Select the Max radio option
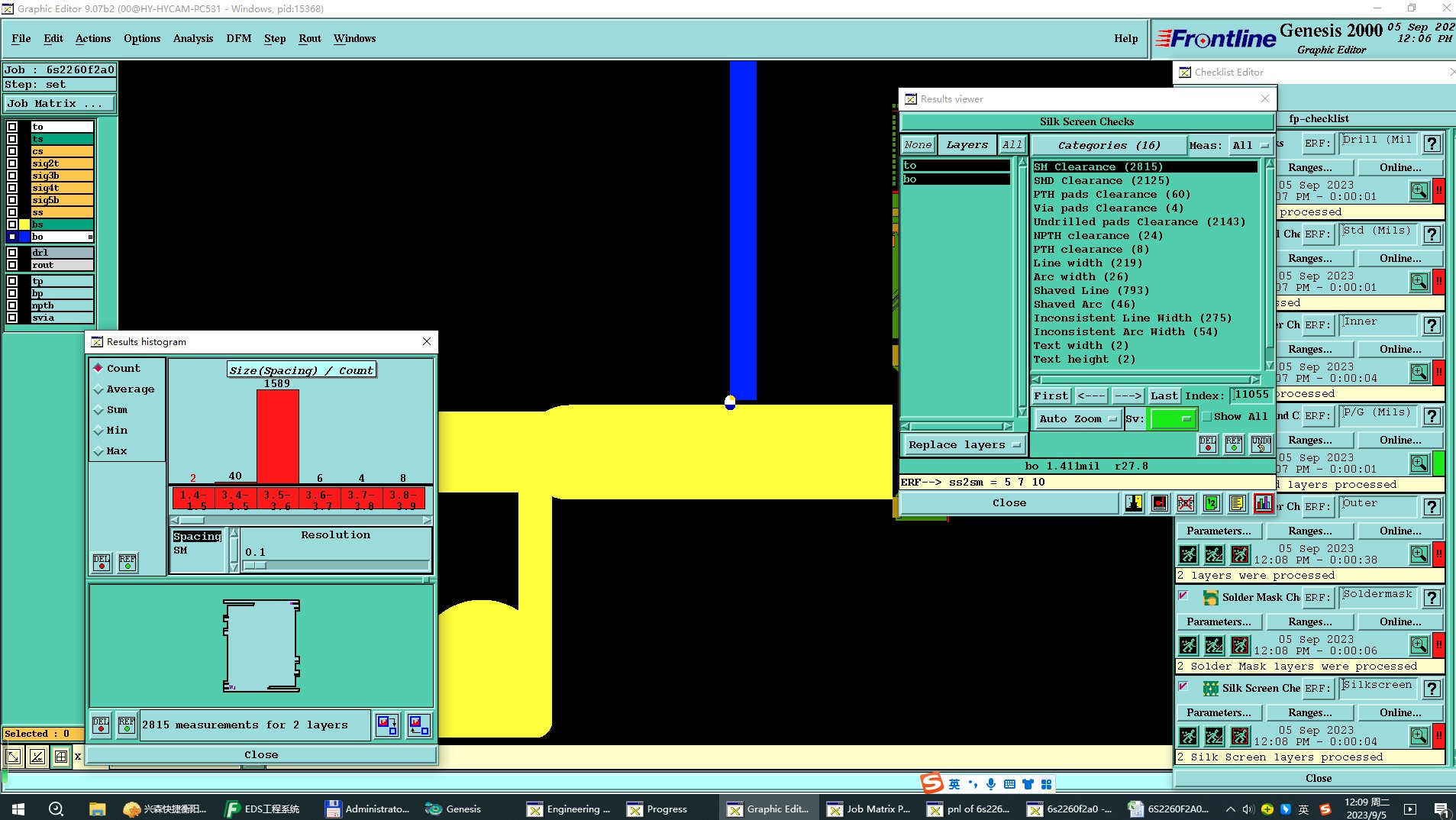This screenshot has width=1456, height=820. tap(98, 450)
